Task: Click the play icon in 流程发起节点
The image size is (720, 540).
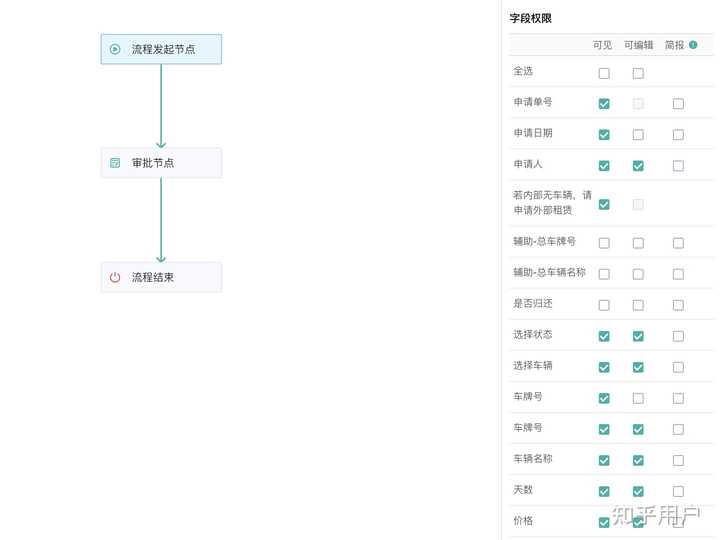Action: (x=115, y=49)
